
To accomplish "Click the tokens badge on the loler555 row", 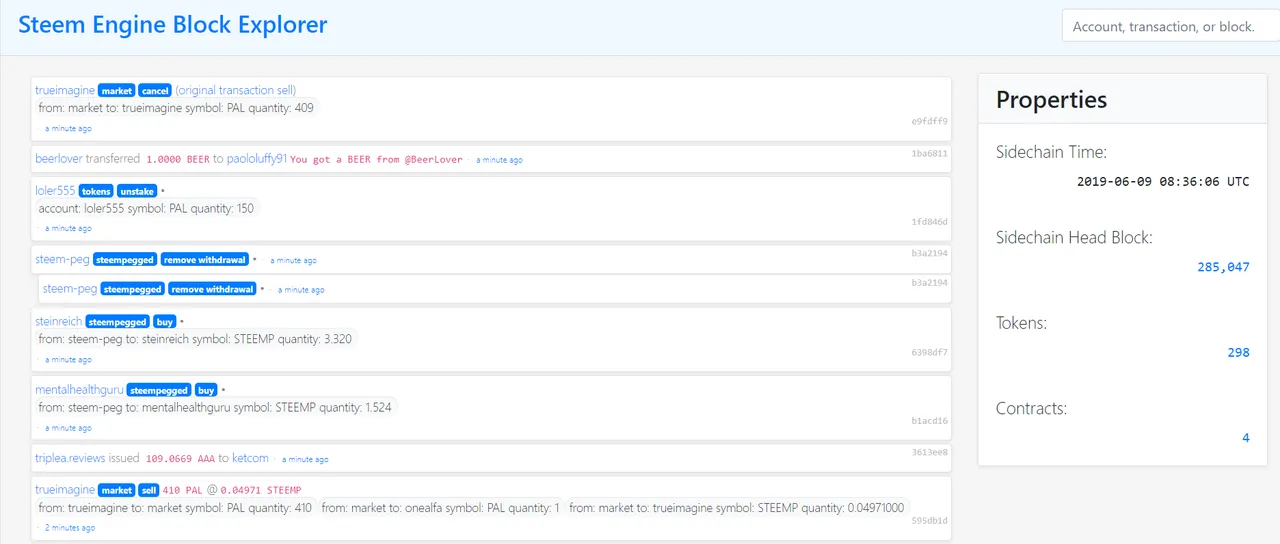I will [x=96, y=191].
